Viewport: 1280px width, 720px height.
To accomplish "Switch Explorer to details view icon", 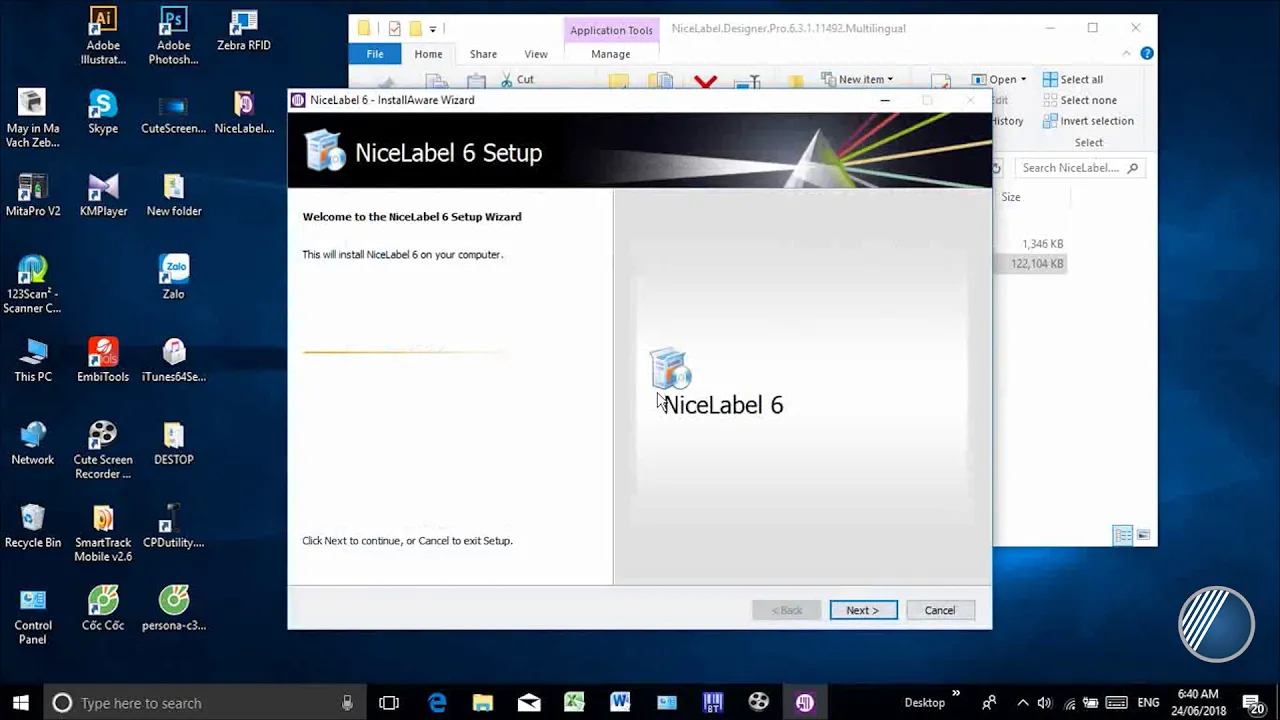I will pyautogui.click(x=1123, y=536).
